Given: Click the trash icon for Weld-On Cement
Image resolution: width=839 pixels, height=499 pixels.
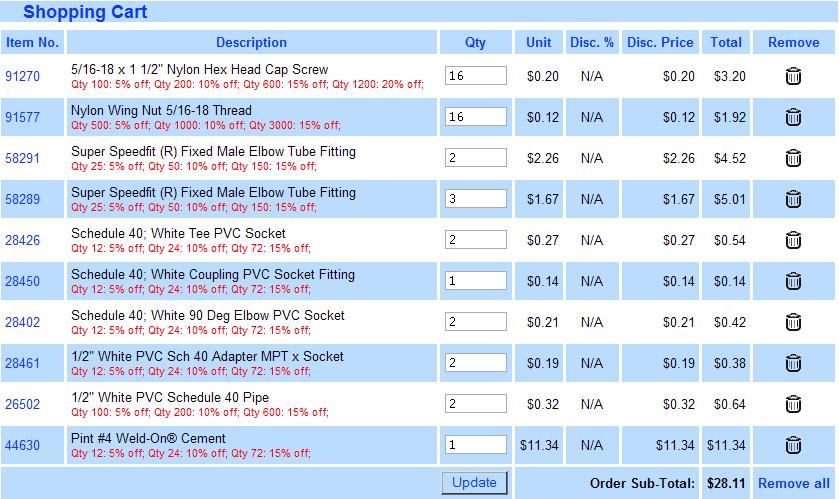Looking at the screenshot, I should coord(793,445).
